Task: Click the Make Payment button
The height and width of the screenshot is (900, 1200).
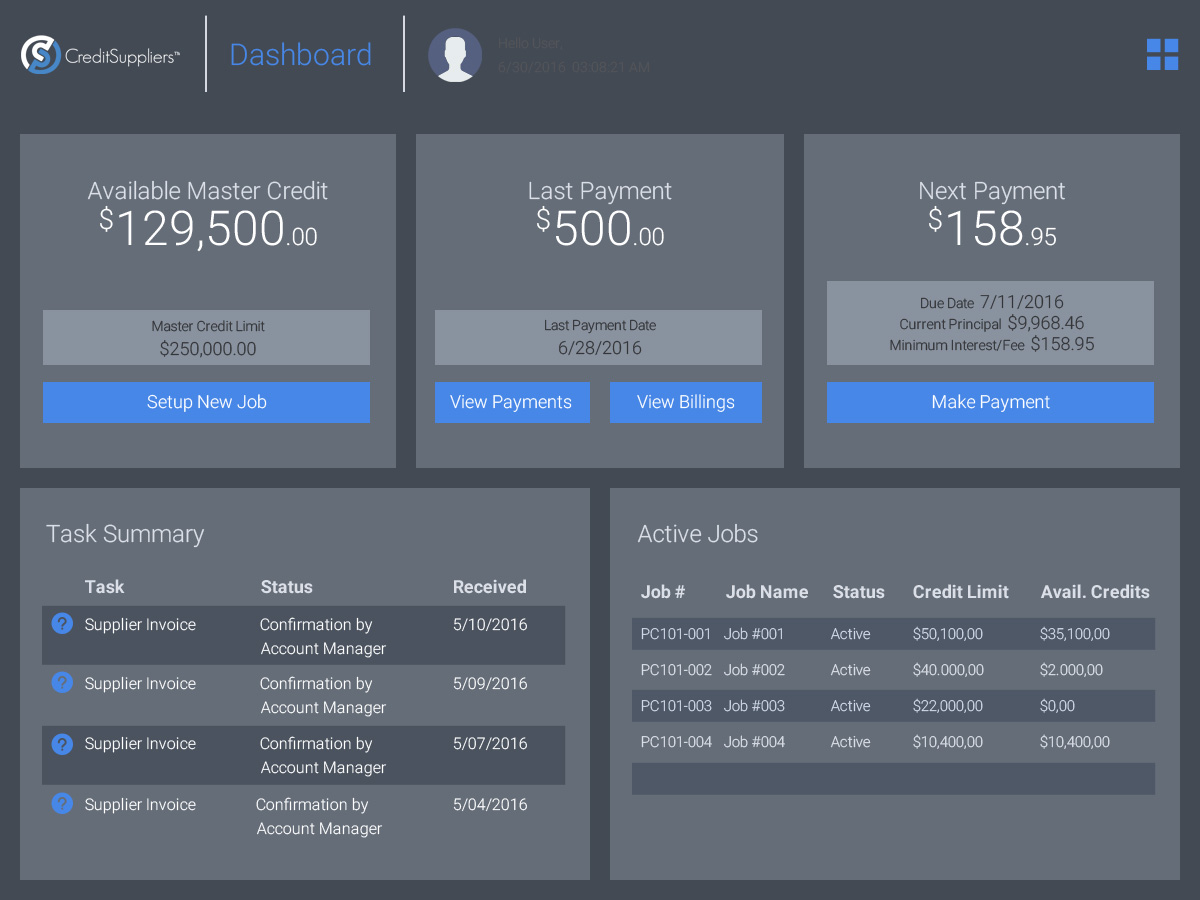Action: pyautogui.click(x=990, y=402)
